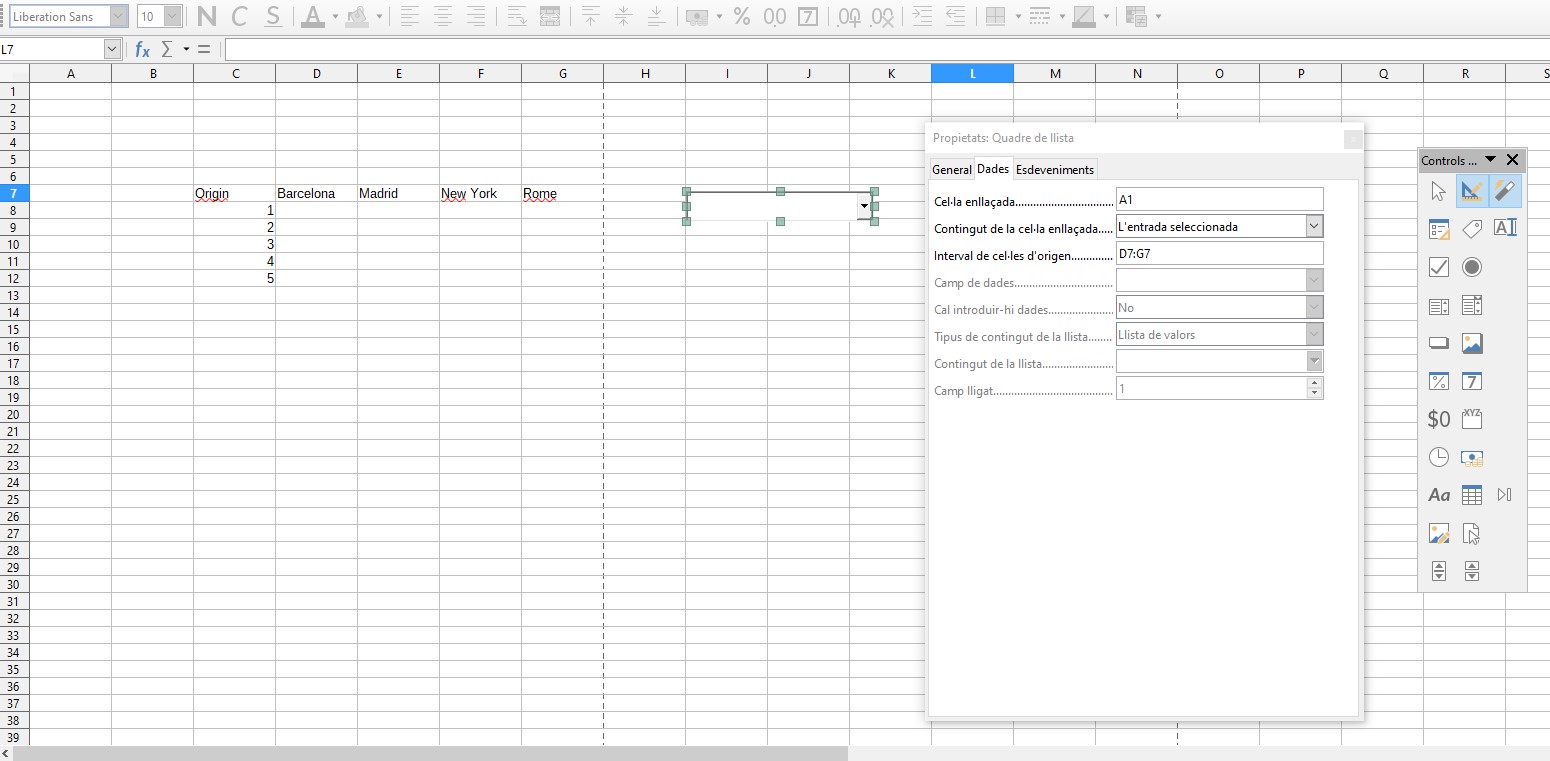The image size is (1550, 761).
Task: Add a decimal place
Action: (x=849, y=16)
